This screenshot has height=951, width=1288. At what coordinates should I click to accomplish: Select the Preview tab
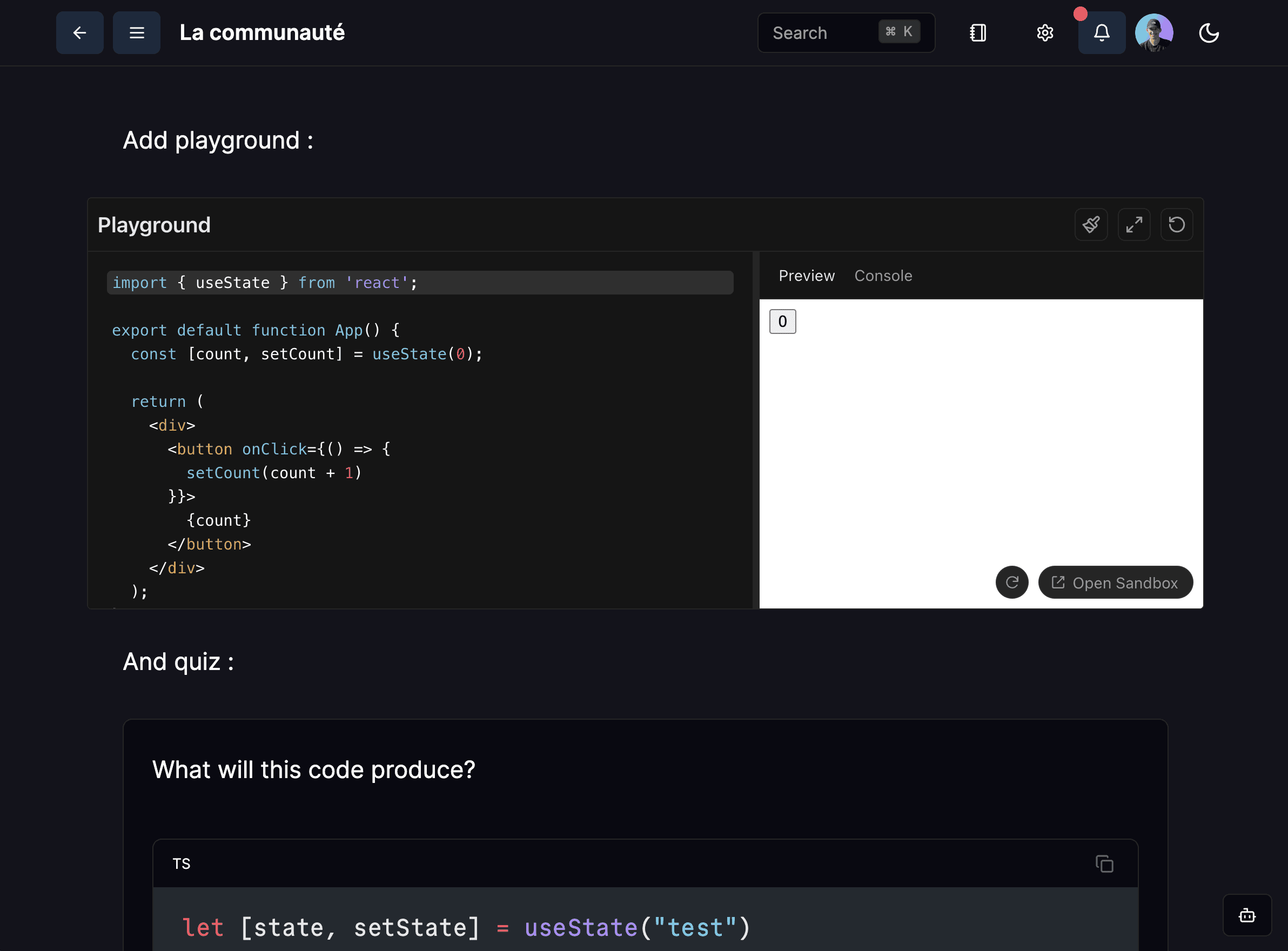[x=806, y=276]
